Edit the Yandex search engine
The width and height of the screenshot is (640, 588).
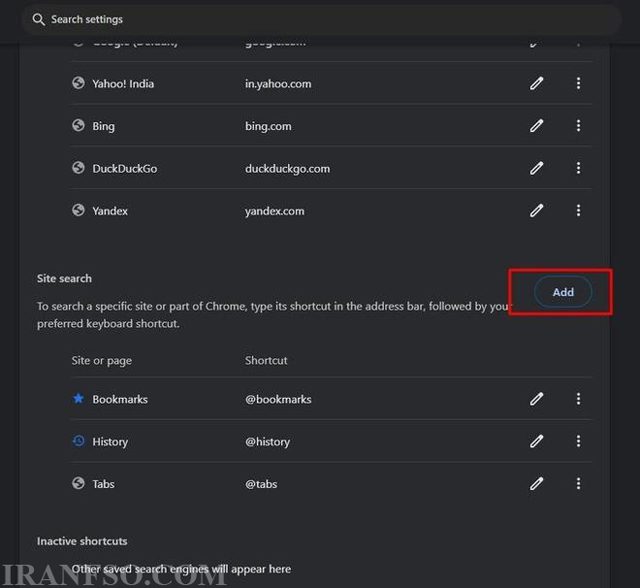(x=536, y=211)
